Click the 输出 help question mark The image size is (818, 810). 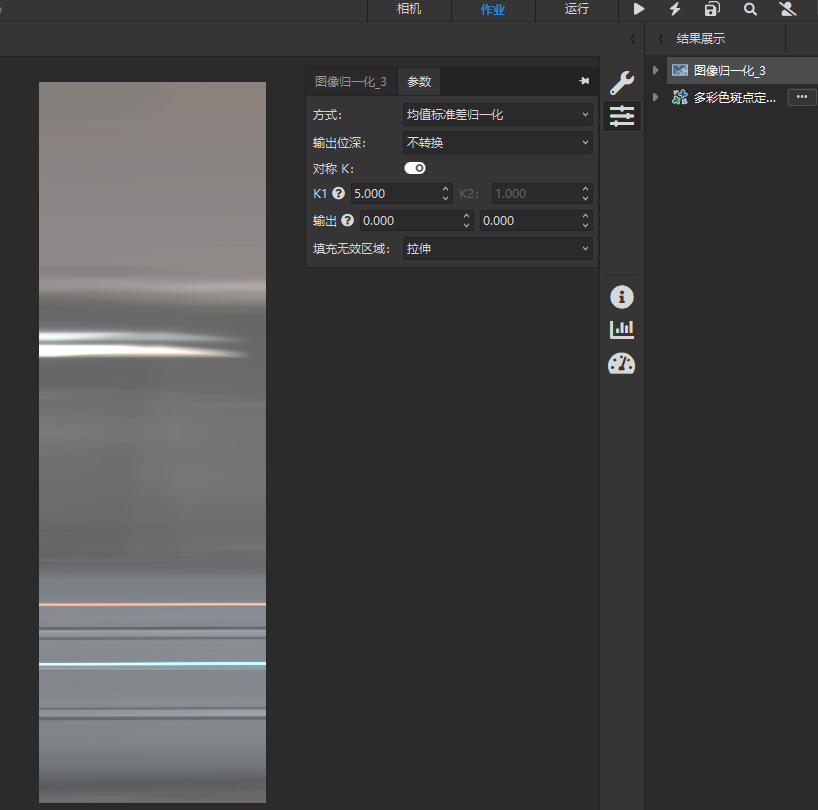click(347, 221)
